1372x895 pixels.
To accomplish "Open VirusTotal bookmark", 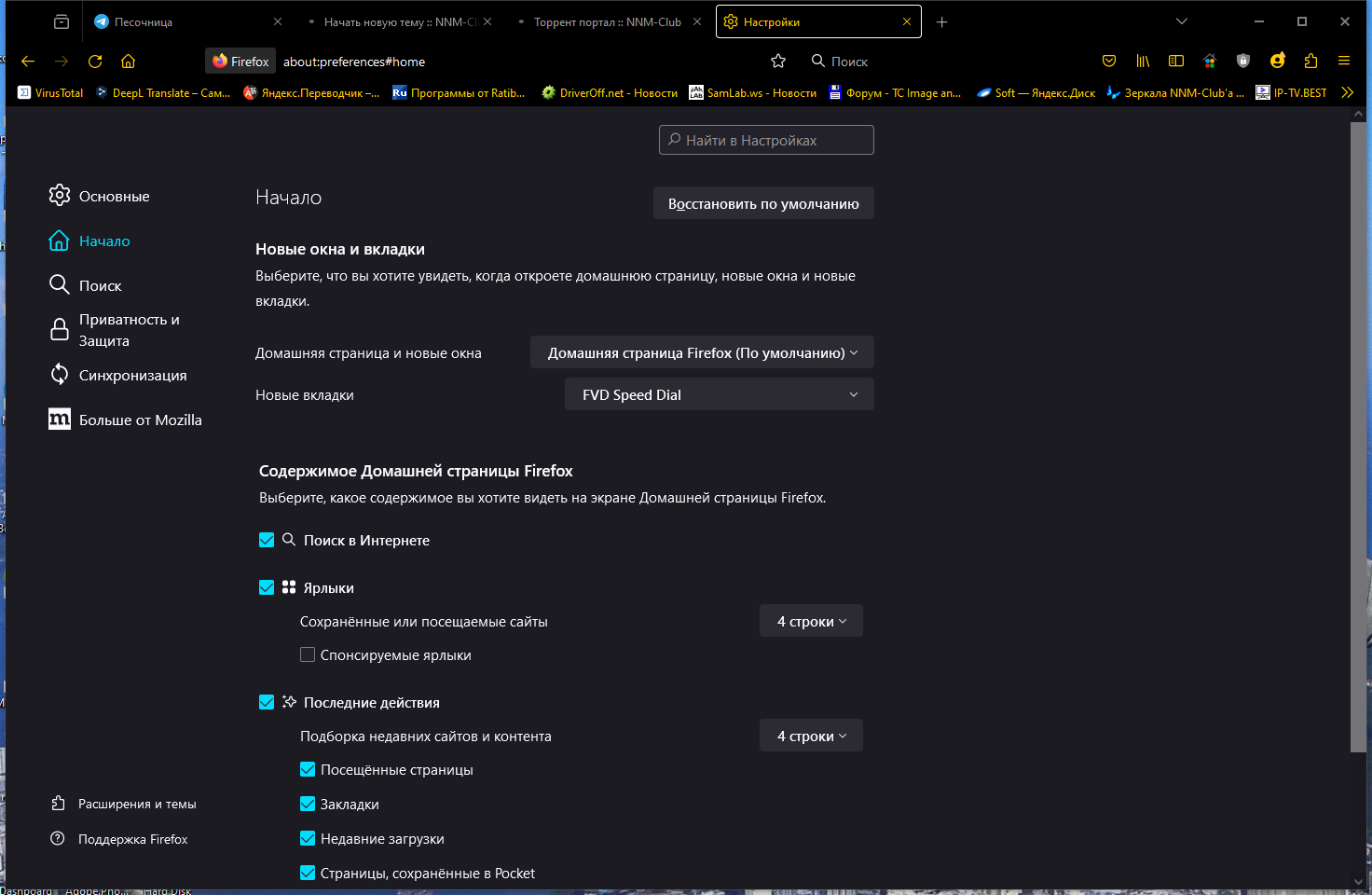I will (x=50, y=92).
